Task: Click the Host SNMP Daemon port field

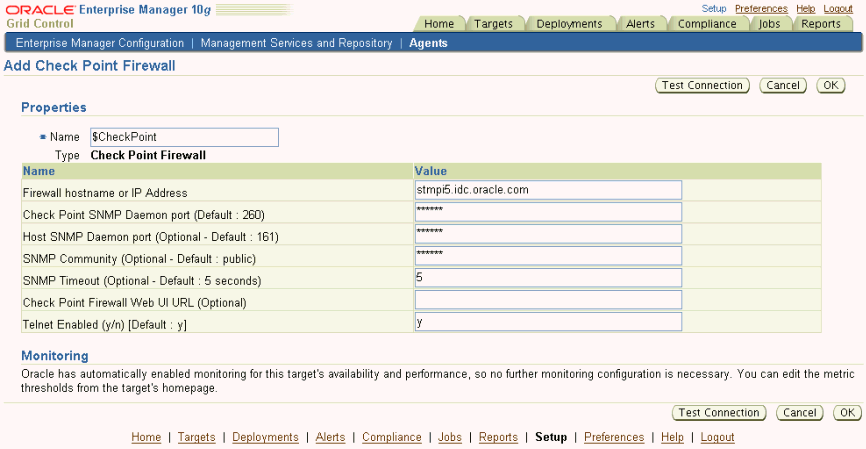Action: 548,234
